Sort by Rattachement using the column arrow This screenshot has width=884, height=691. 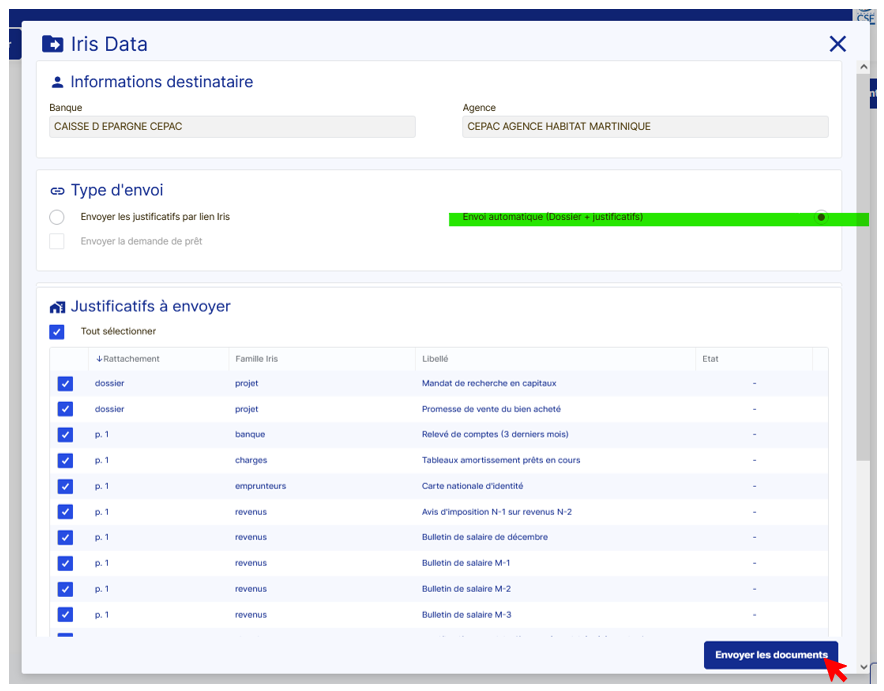tap(99, 359)
